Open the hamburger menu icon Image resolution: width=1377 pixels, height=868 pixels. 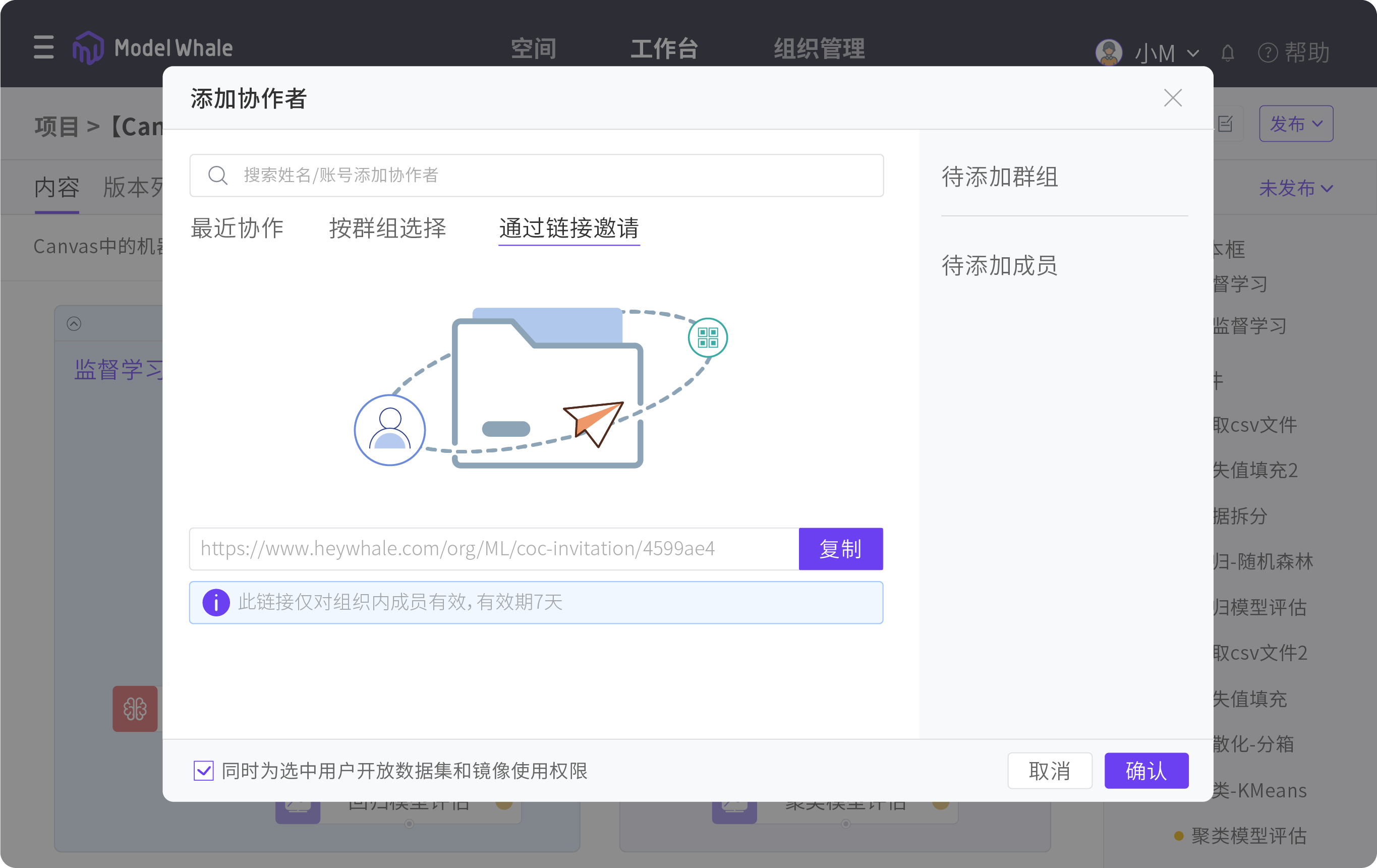pos(43,47)
